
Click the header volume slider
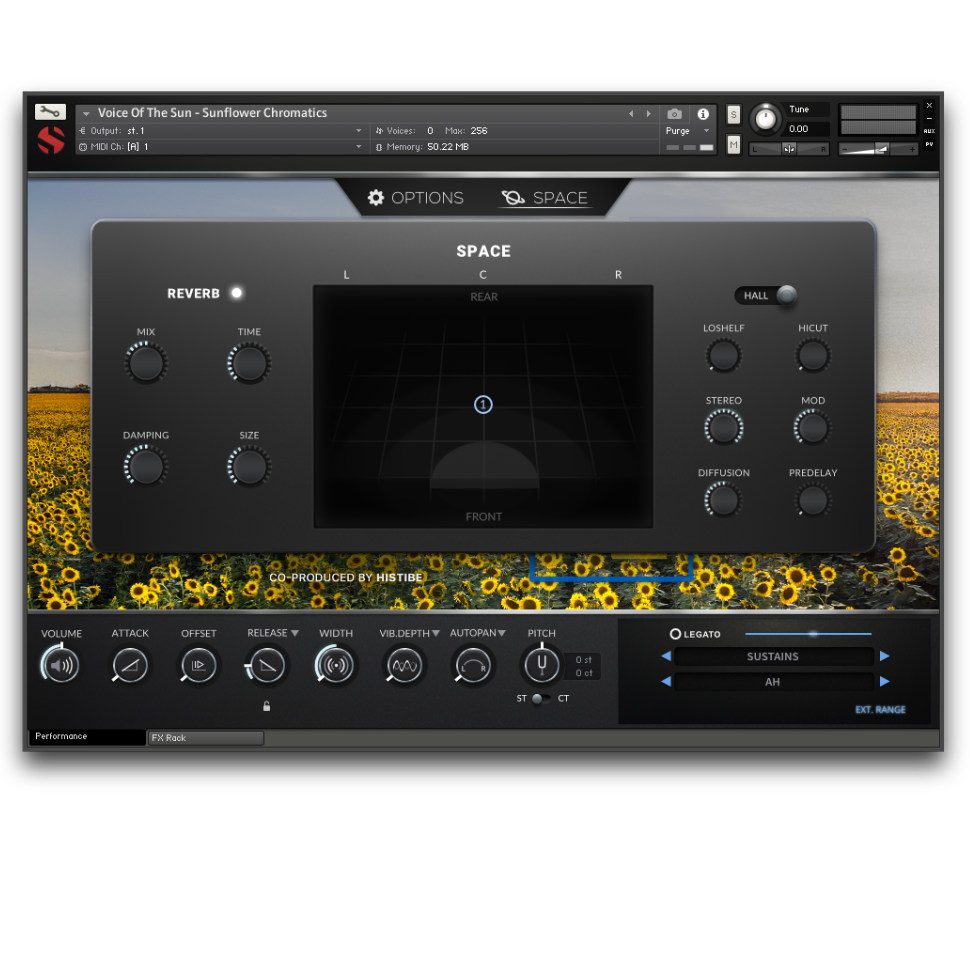coord(878,149)
